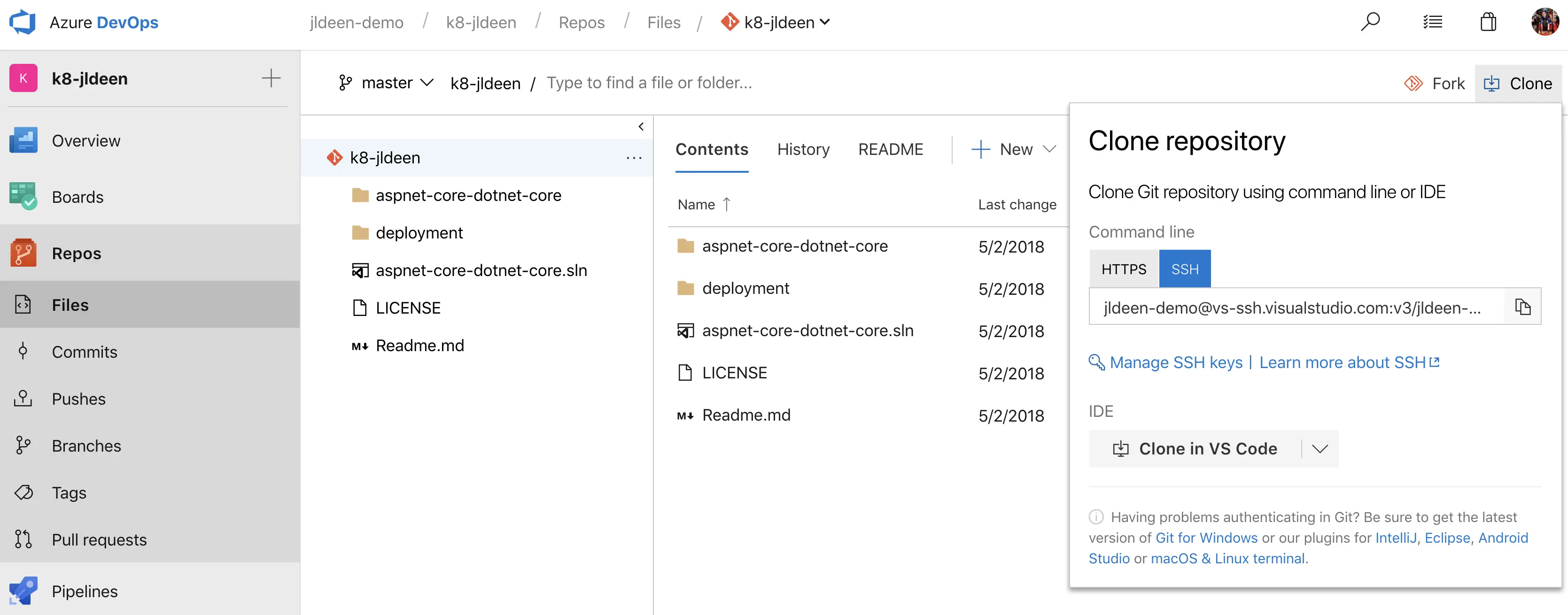Sort by the Name column header

click(704, 204)
